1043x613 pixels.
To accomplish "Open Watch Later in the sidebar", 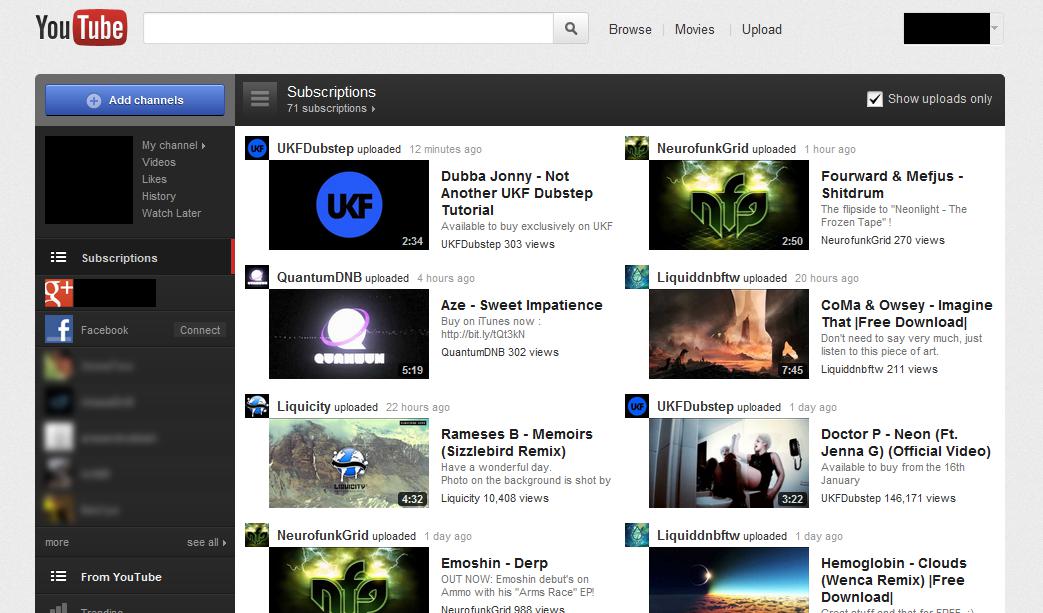I will coord(171,213).
